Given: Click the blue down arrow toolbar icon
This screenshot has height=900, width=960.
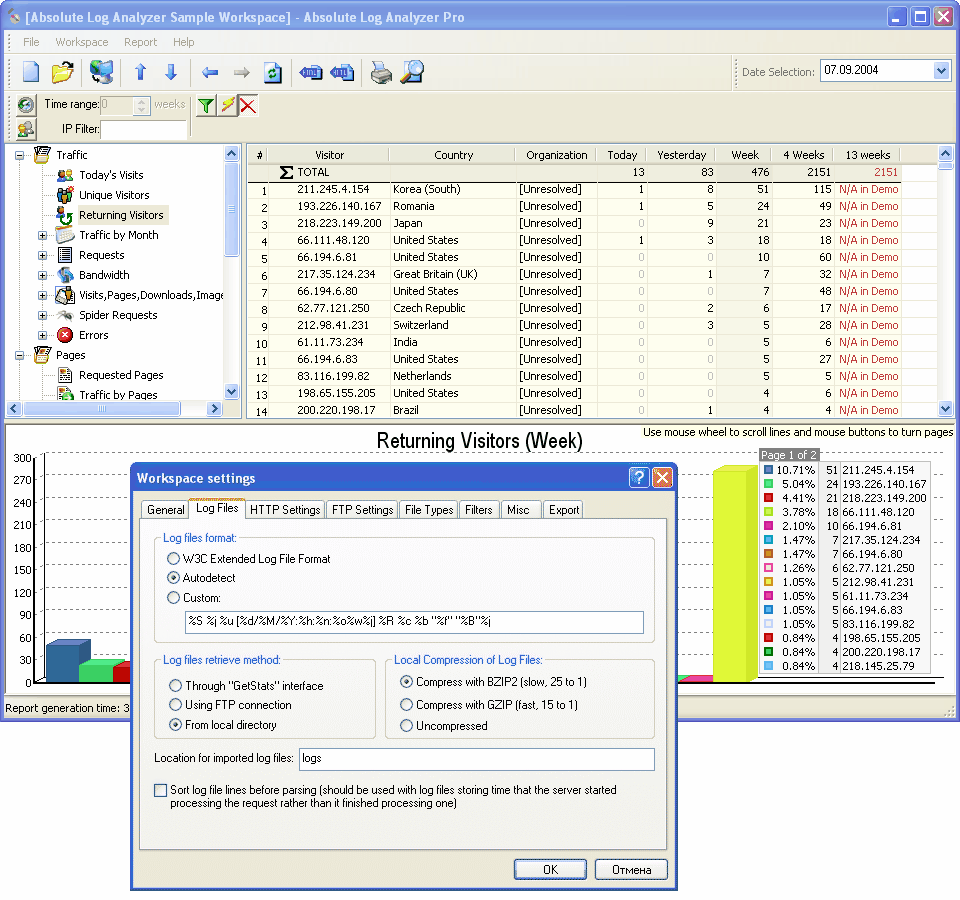Looking at the screenshot, I should tap(171, 72).
